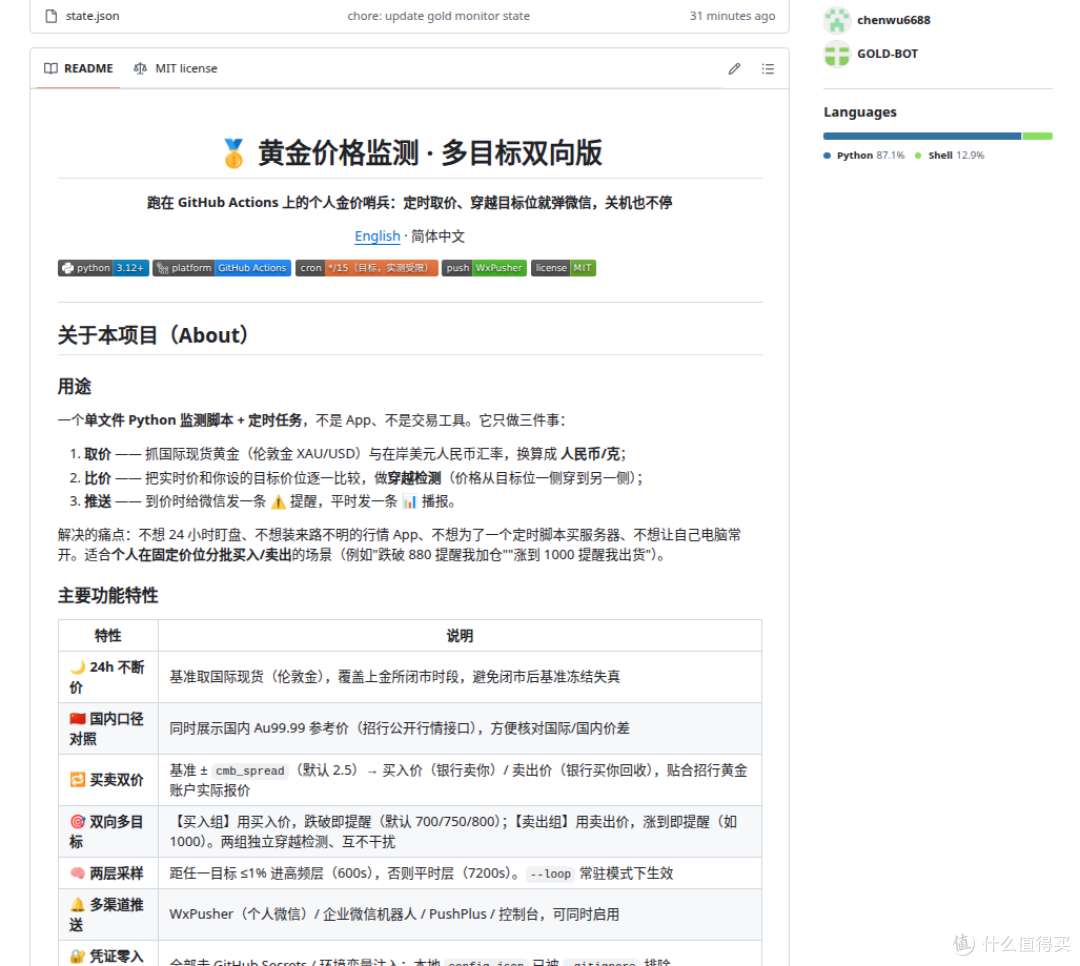Click the state.json file icon
This screenshot has width=1080, height=966.
51,16
